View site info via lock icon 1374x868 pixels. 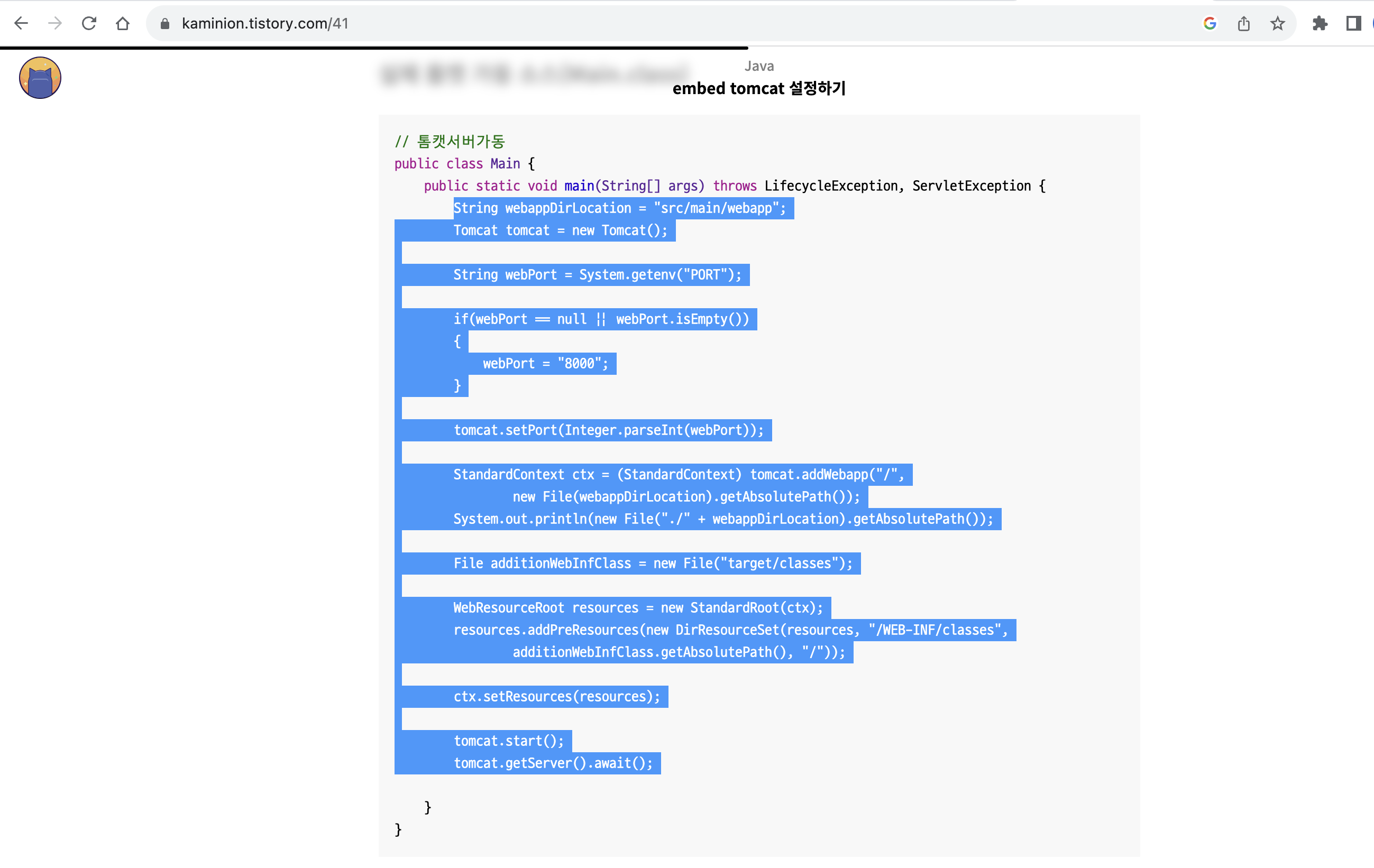(x=165, y=23)
